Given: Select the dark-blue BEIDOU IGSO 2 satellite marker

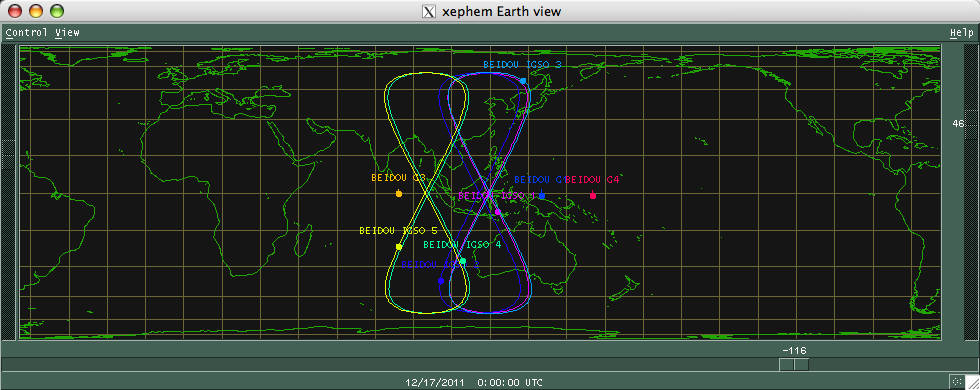Looking at the screenshot, I should 441,281.
